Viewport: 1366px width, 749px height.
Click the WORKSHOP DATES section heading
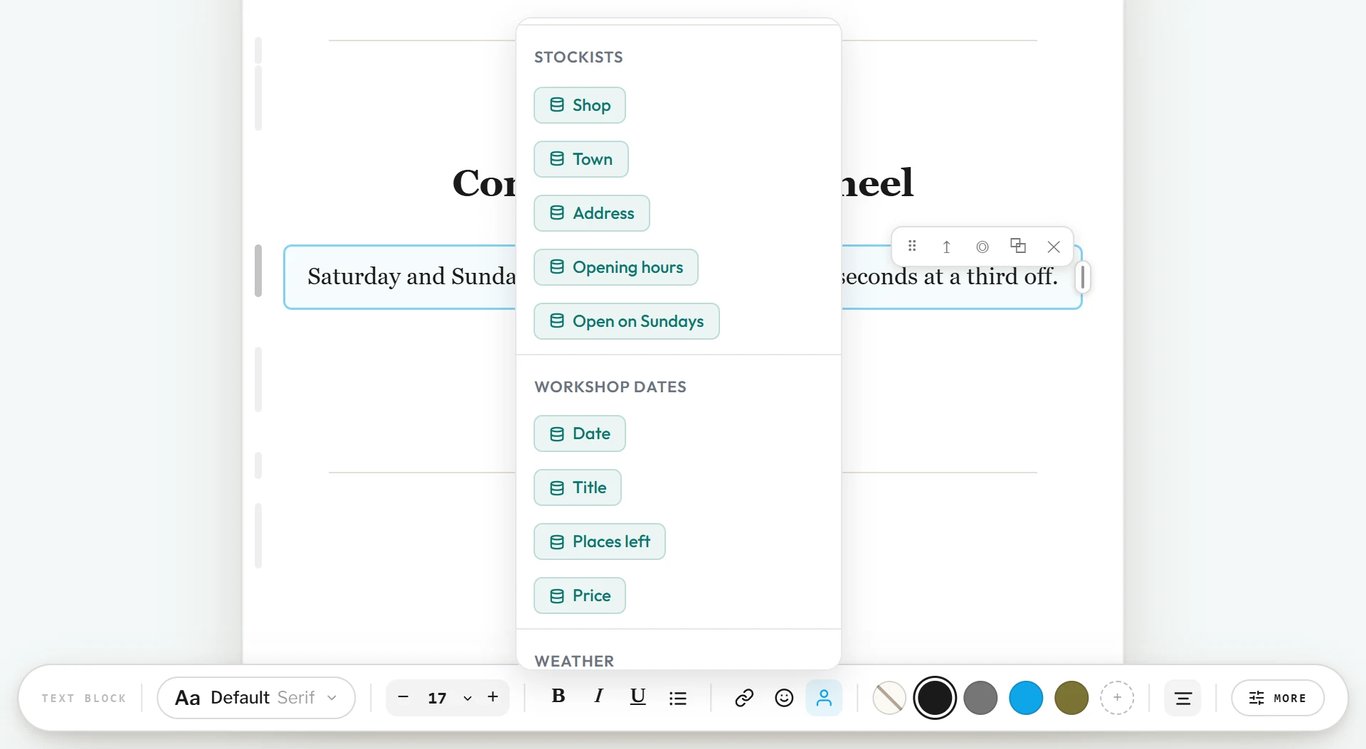point(610,387)
